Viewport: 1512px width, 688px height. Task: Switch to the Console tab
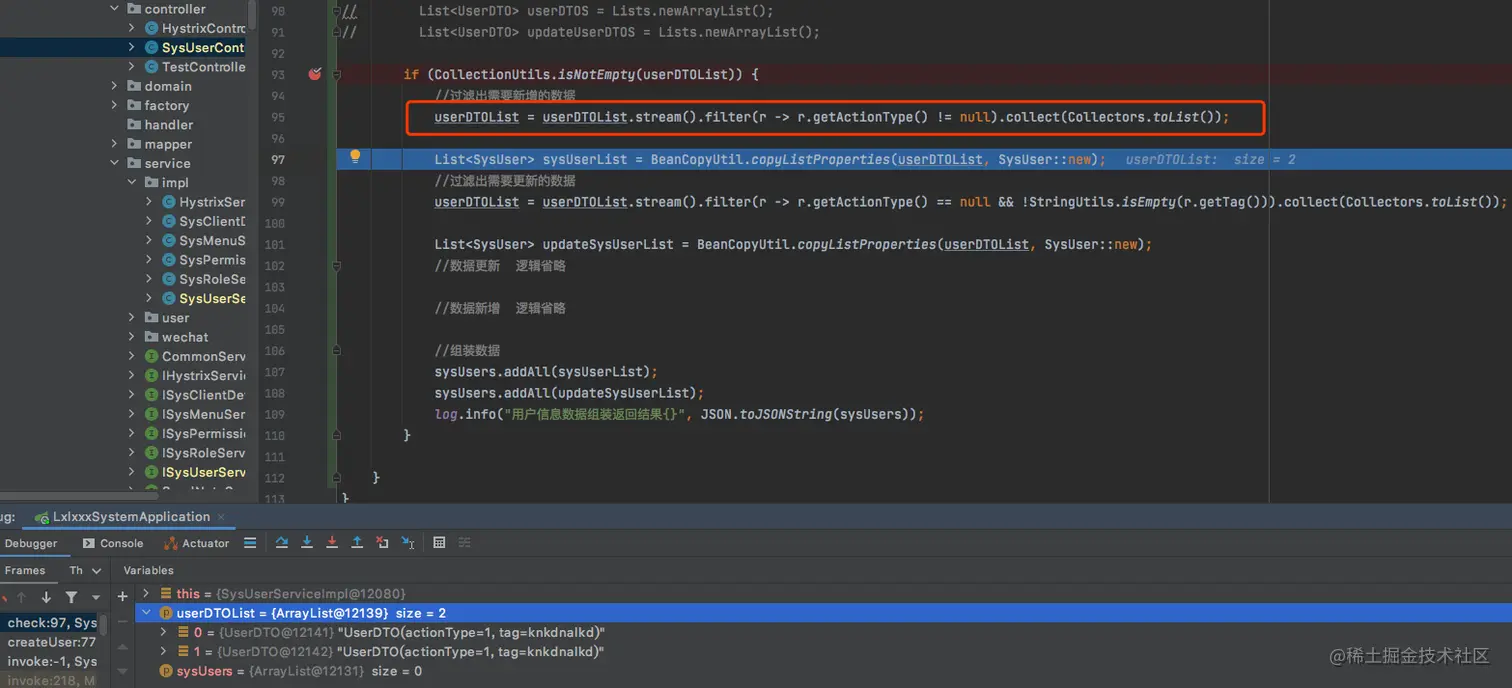pos(112,543)
